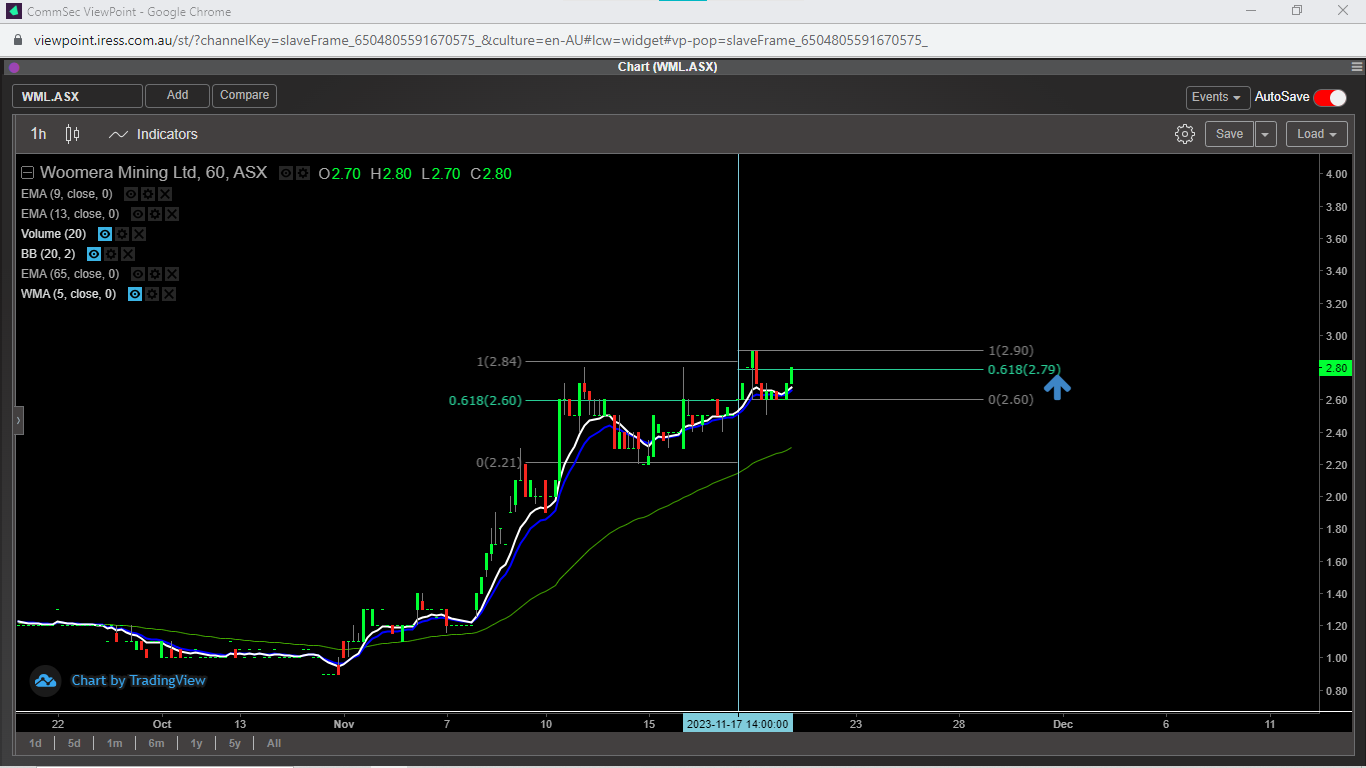1366x768 pixels.
Task: Click the browser address bar URL
Action: (x=481, y=40)
